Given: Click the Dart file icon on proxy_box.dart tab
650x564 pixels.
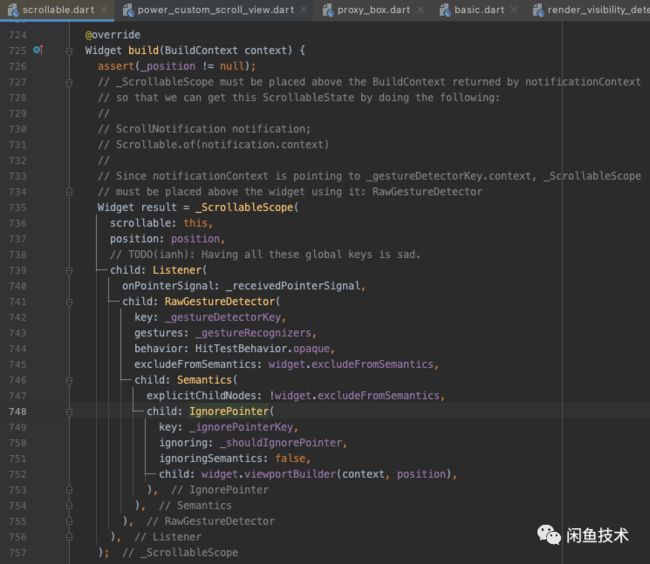Looking at the screenshot, I should [x=328, y=10].
